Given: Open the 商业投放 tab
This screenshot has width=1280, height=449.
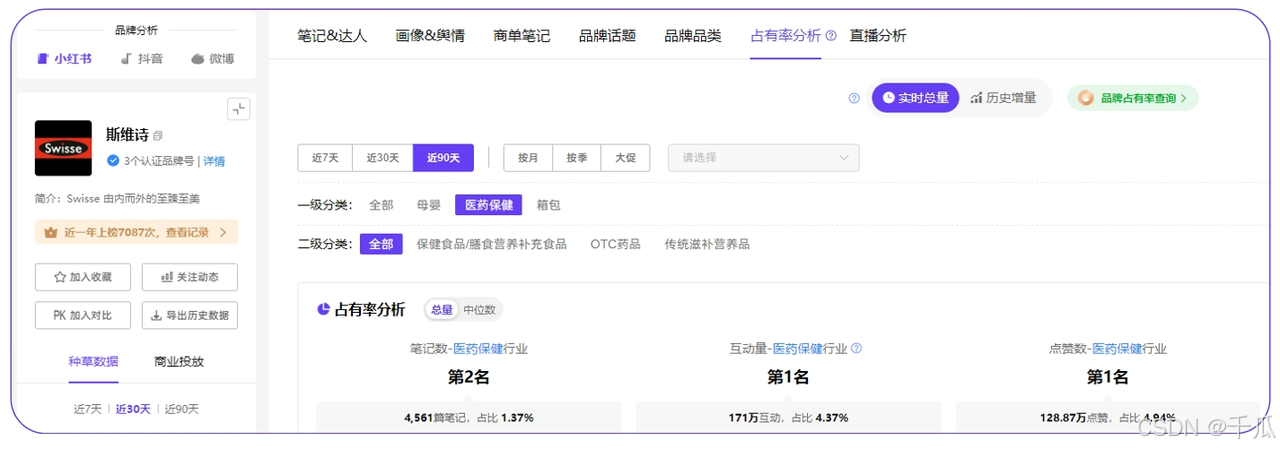Looking at the screenshot, I should pos(179,362).
